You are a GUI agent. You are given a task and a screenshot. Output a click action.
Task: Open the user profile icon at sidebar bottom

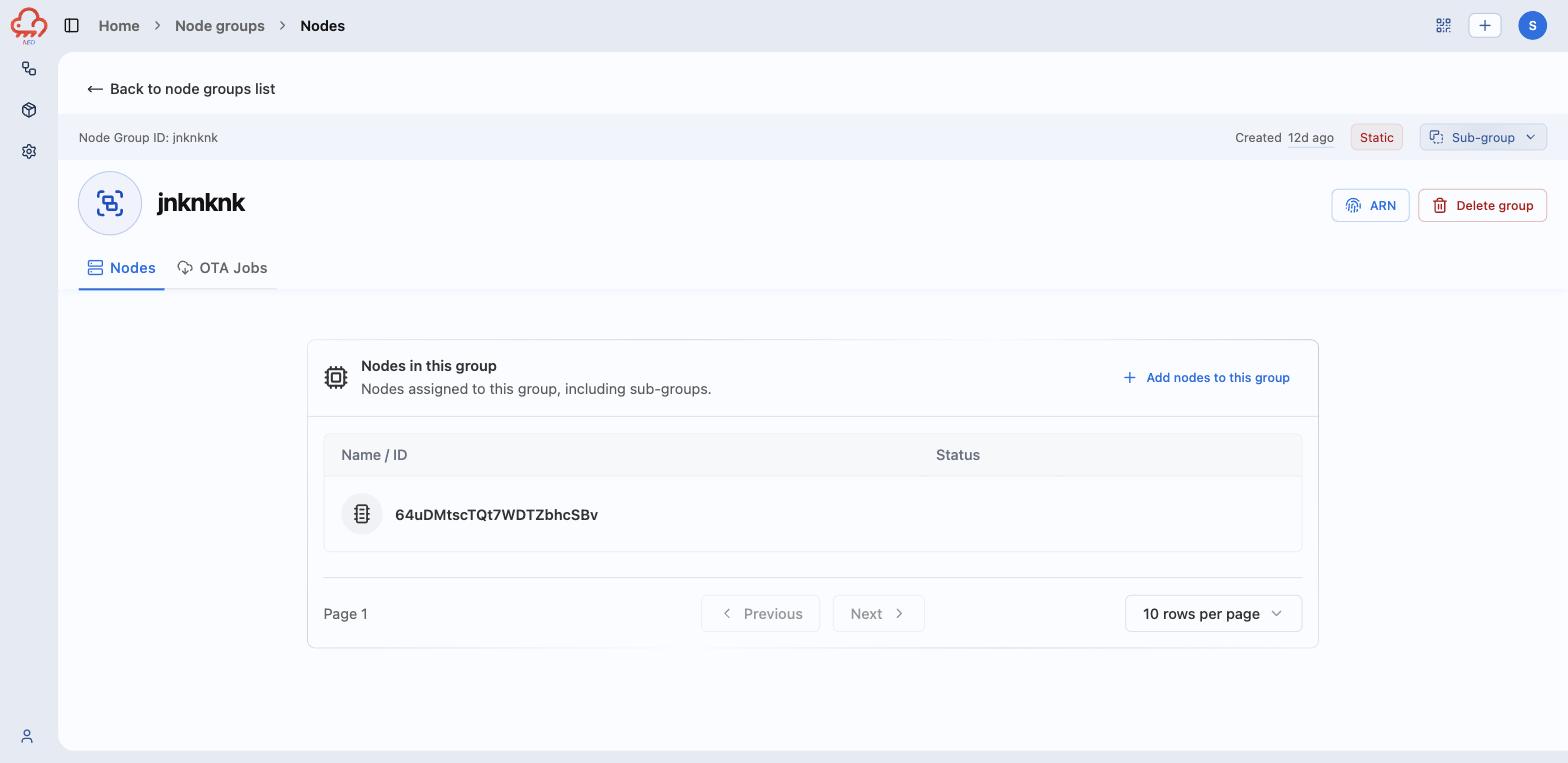[x=27, y=736]
